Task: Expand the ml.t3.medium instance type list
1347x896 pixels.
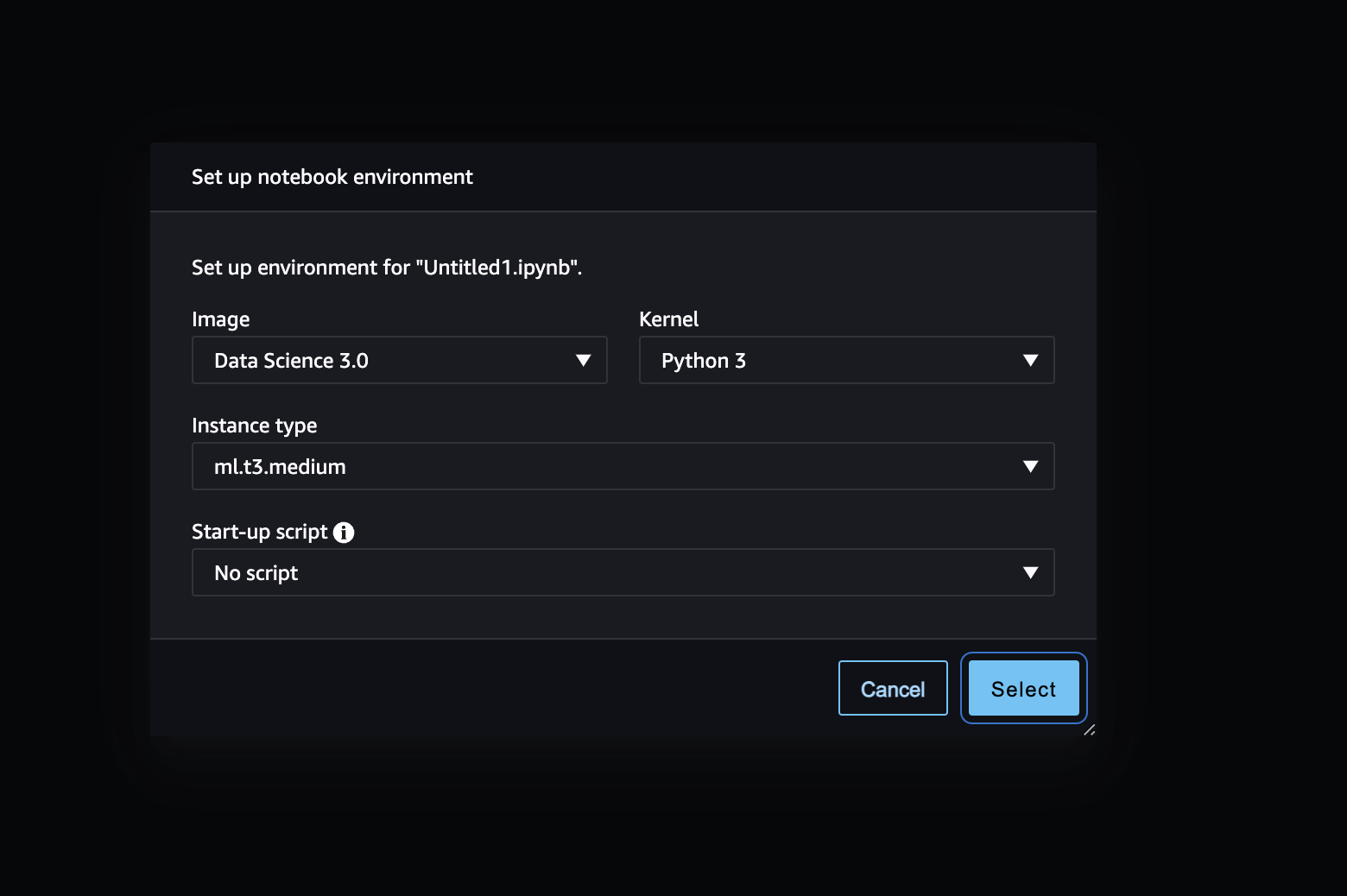Action: [x=604, y=467]
